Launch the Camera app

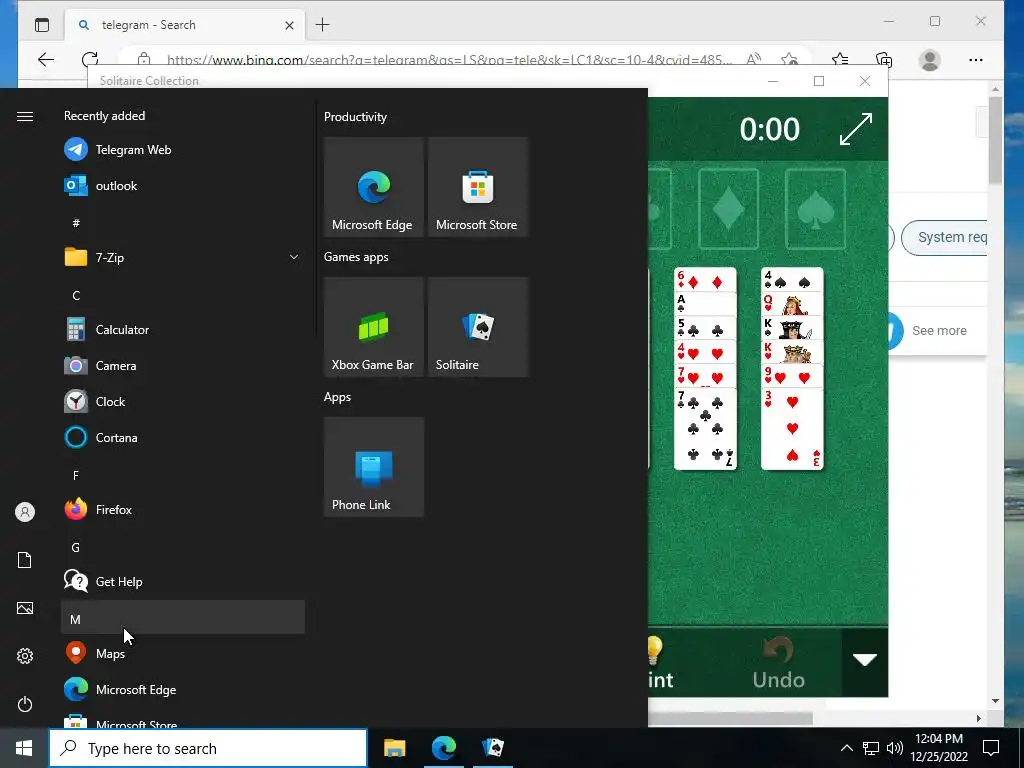click(183, 366)
